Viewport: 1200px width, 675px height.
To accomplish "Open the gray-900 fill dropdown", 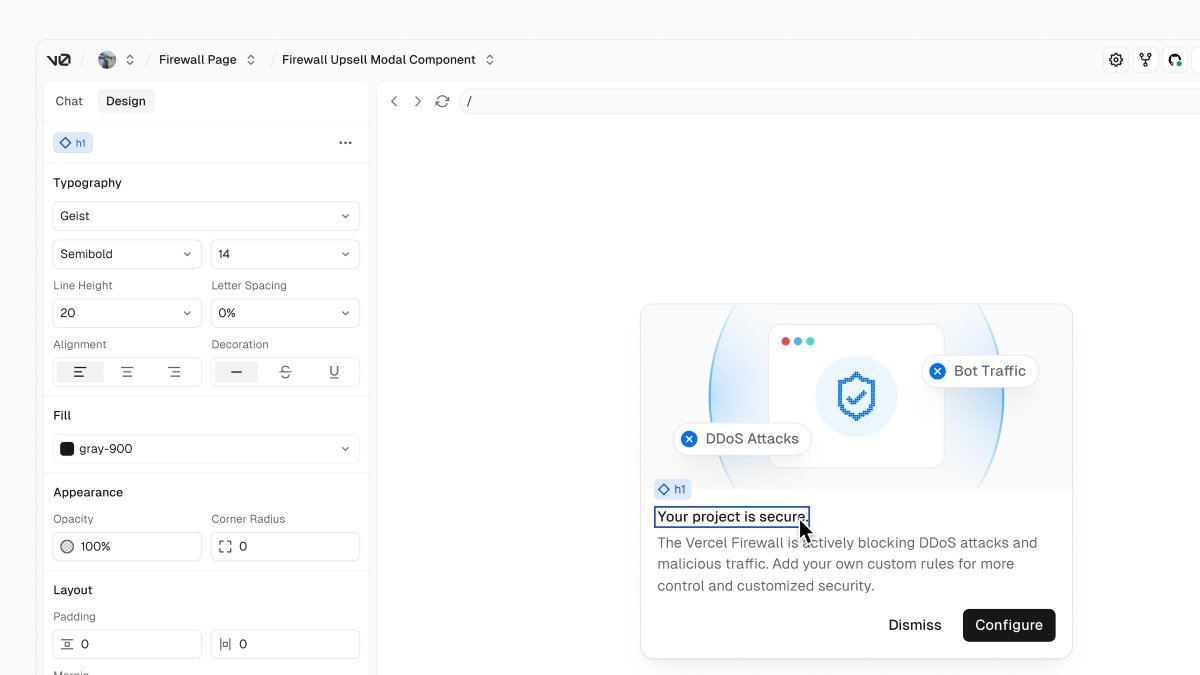I will pyautogui.click(x=206, y=449).
